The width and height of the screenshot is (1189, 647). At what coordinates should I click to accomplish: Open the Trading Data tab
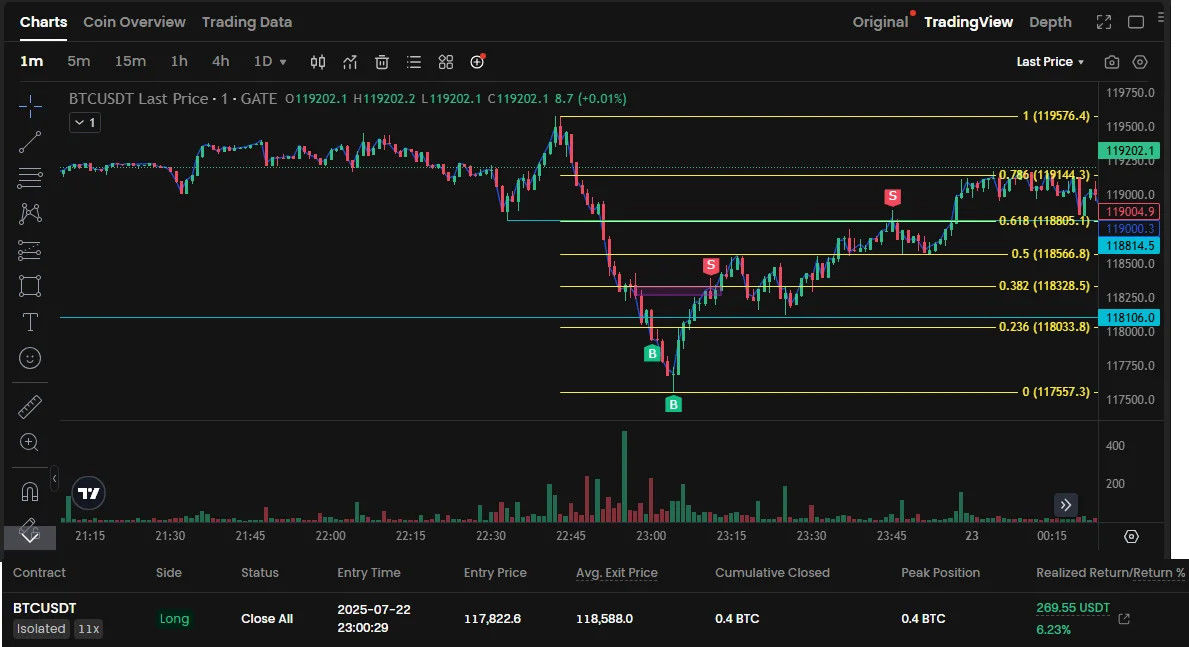coord(246,22)
